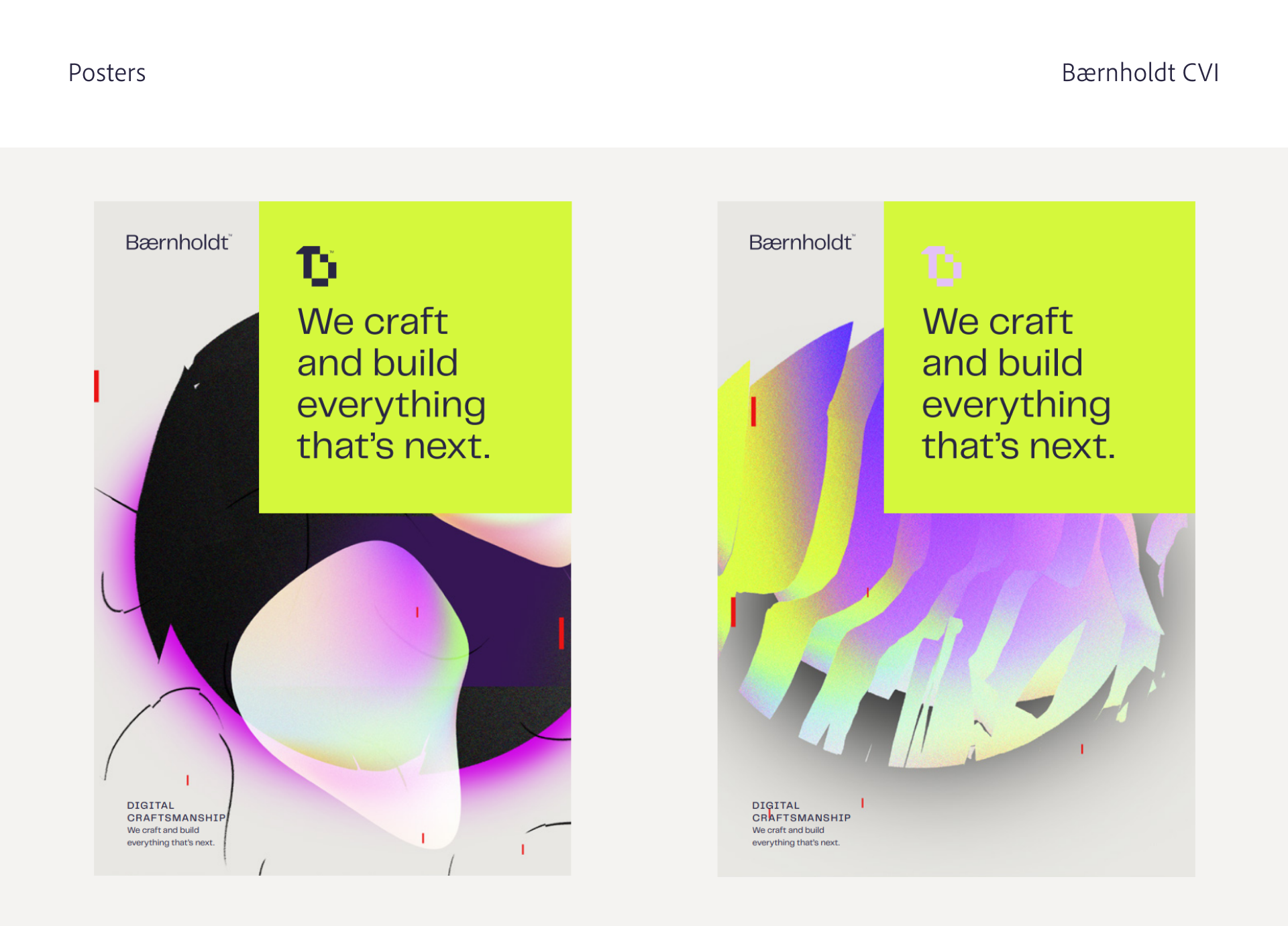Pick the lime green panel on left poster
The width and height of the screenshot is (1288, 926).
click(x=415, y=357)
